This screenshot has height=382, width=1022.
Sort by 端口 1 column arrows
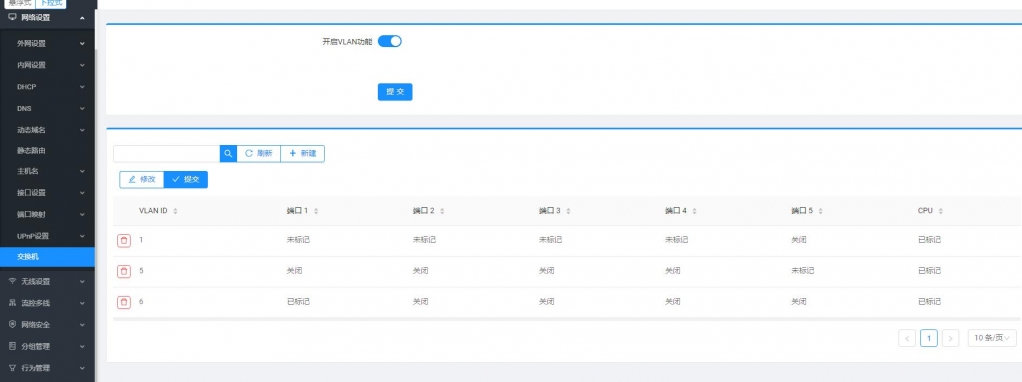tap(316, 211)
